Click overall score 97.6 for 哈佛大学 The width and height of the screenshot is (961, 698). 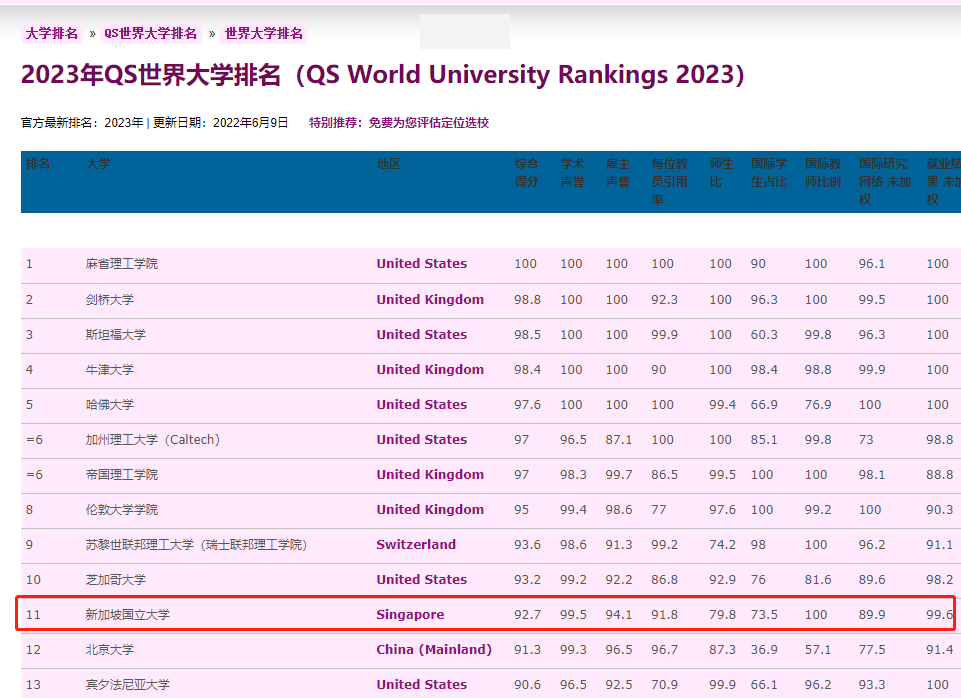pos(527,404)
